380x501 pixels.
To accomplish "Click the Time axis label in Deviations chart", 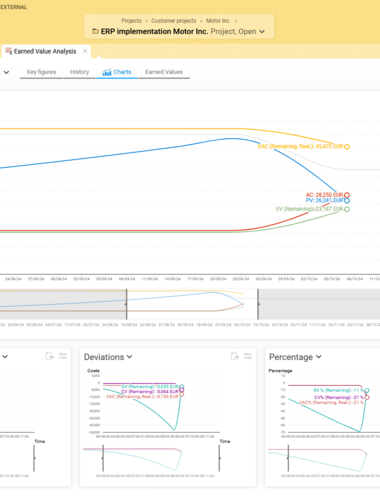I will (x=225, y=441).
